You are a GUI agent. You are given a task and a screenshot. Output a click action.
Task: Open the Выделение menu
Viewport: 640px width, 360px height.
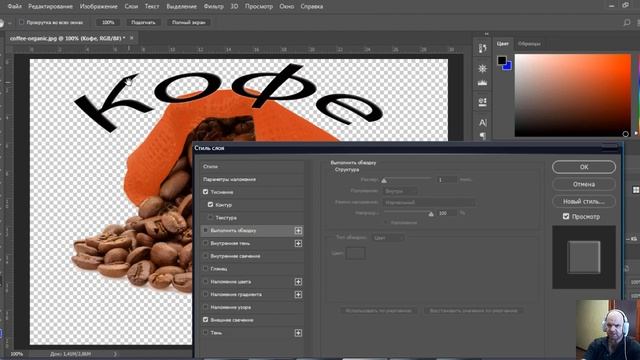pos(181,7)
